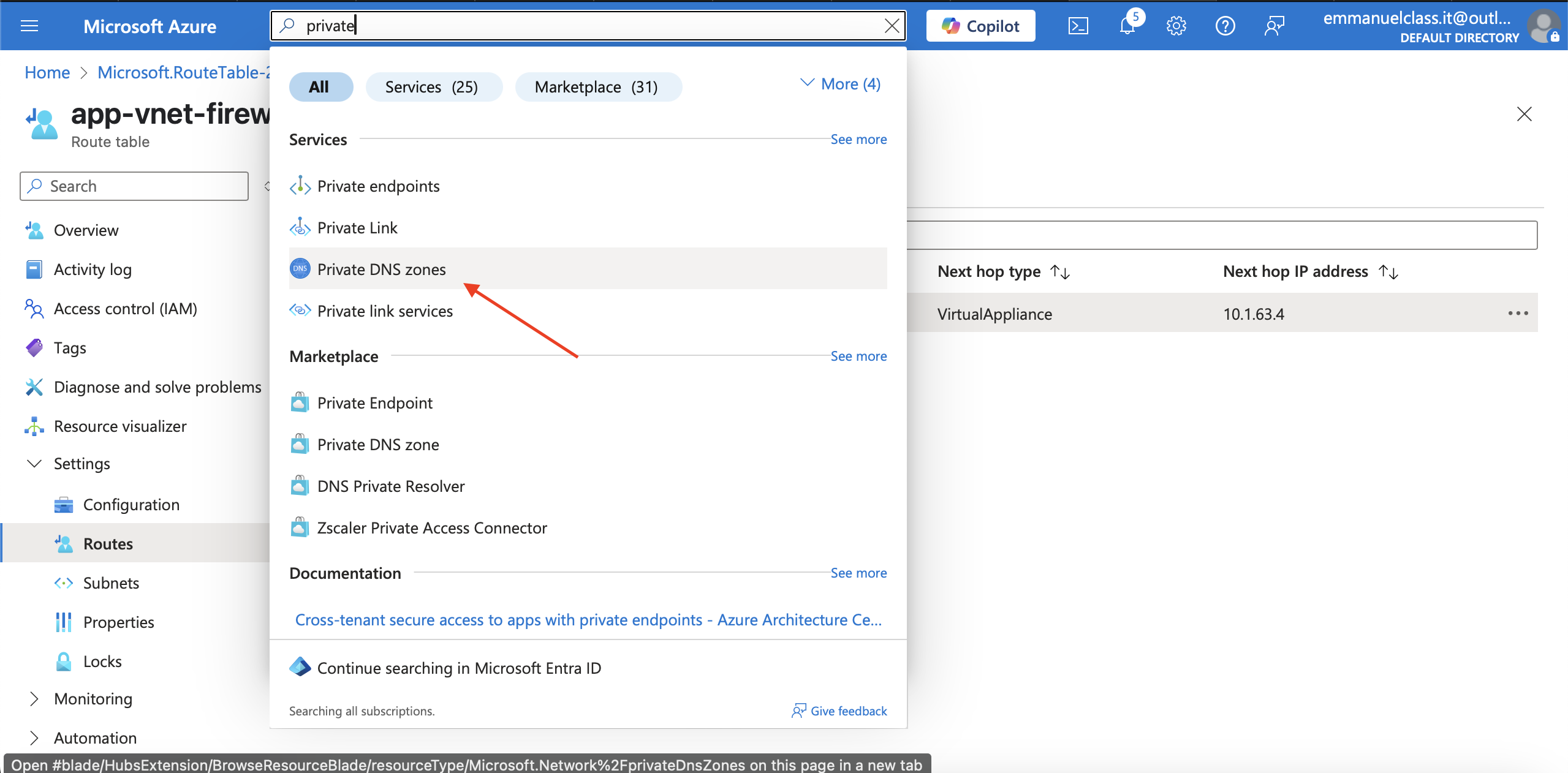1568x773 pixels.
Task: Filter results by Services (25)
Action: [x=434, y=87]
